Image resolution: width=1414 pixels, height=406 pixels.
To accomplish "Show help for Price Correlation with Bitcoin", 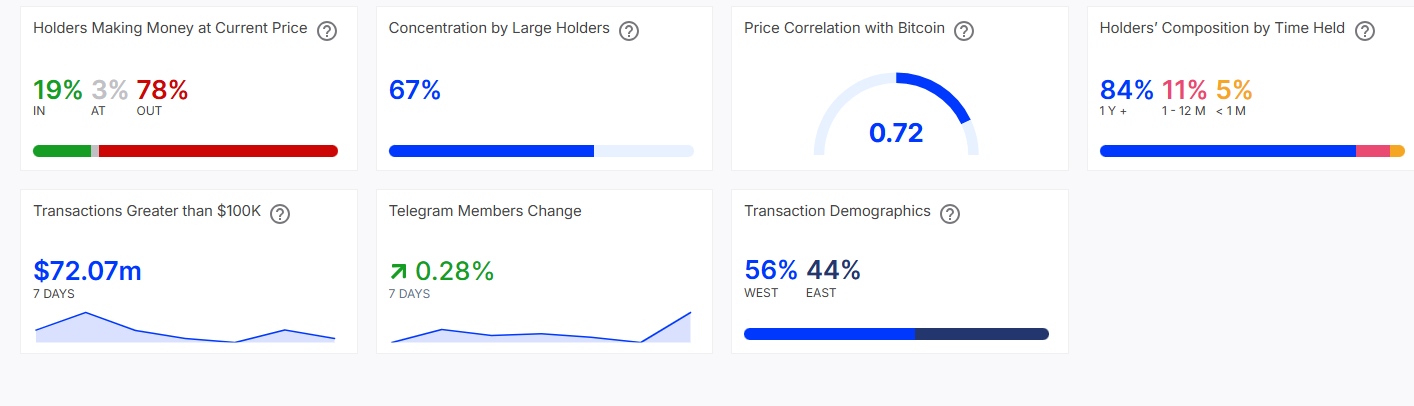I will click(x=964, y=31).
